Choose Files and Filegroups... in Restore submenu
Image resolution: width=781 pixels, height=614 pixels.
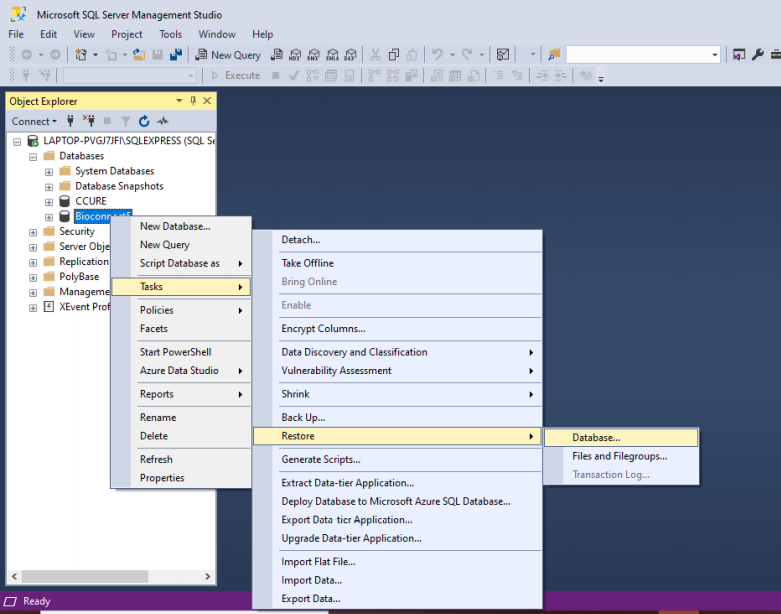(x=621, y=456)
